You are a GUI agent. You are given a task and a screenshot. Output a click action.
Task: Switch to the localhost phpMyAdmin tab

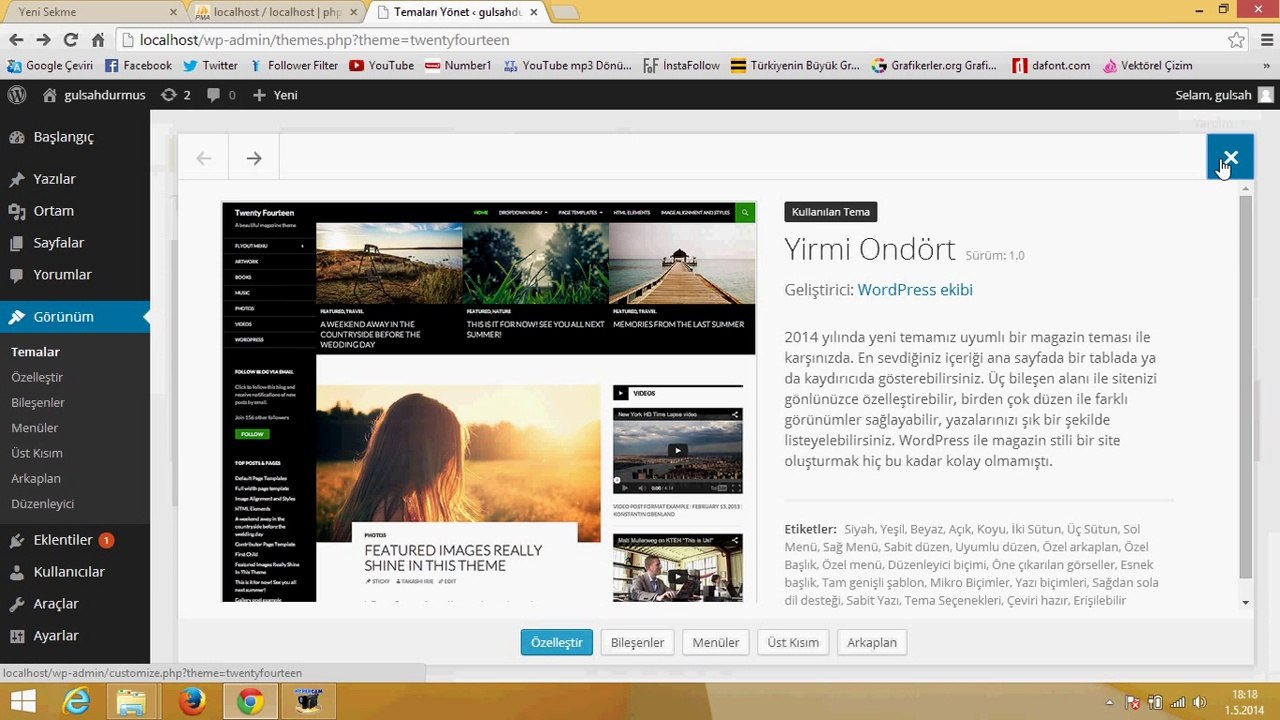(277, 12)
